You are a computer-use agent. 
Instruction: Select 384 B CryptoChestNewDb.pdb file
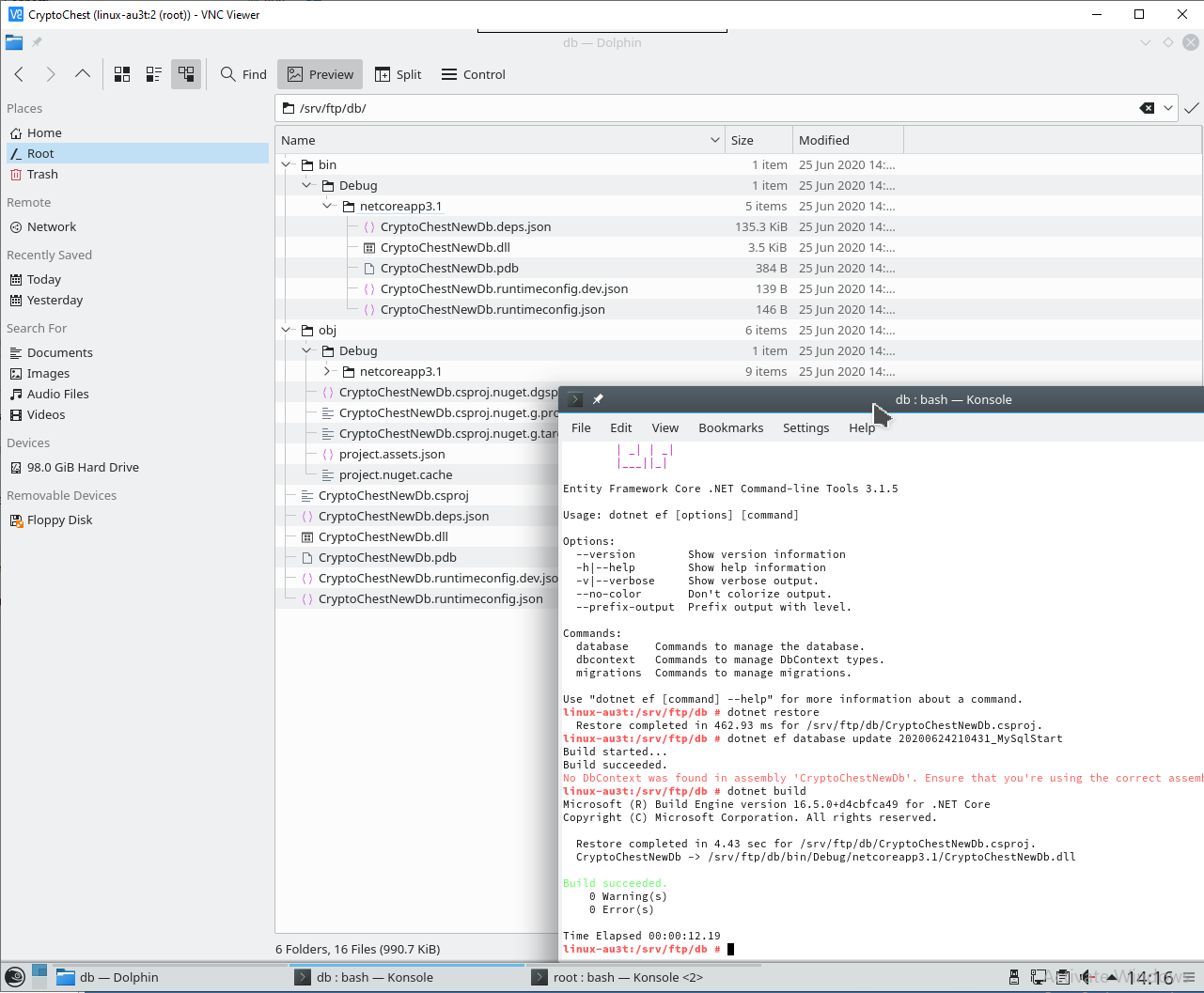(449, 268)
